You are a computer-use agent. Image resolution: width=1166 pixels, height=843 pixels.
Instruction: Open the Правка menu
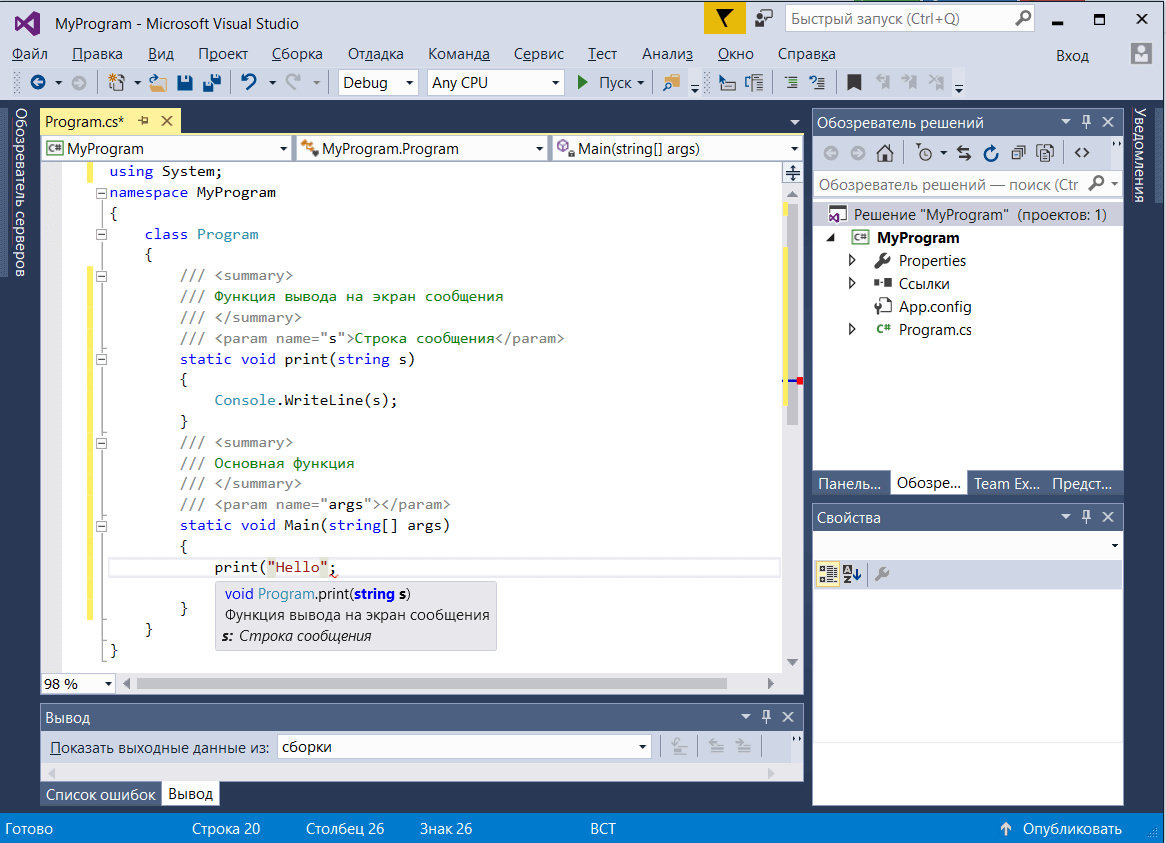pos(97,54)
